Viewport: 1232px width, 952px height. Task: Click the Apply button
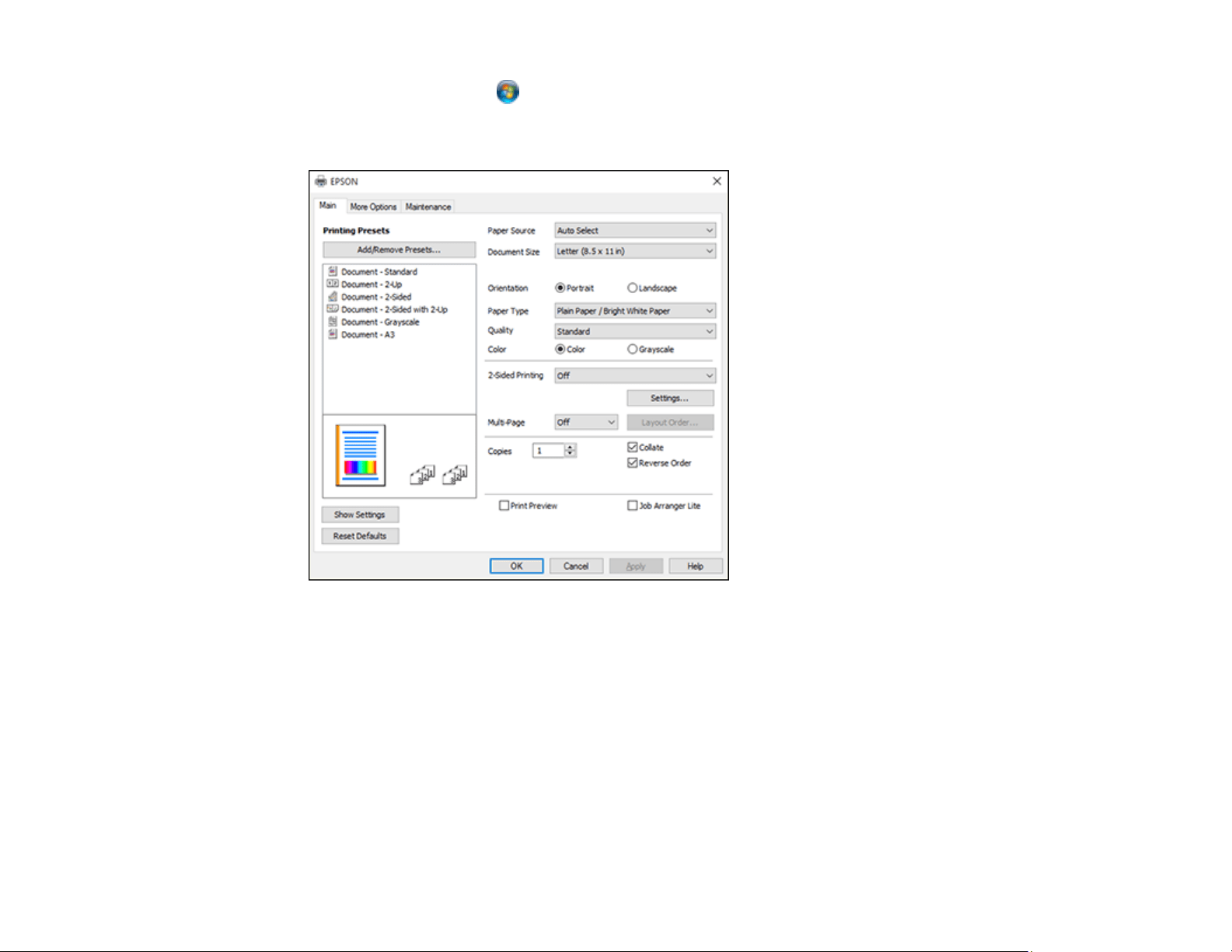point(636,566)
